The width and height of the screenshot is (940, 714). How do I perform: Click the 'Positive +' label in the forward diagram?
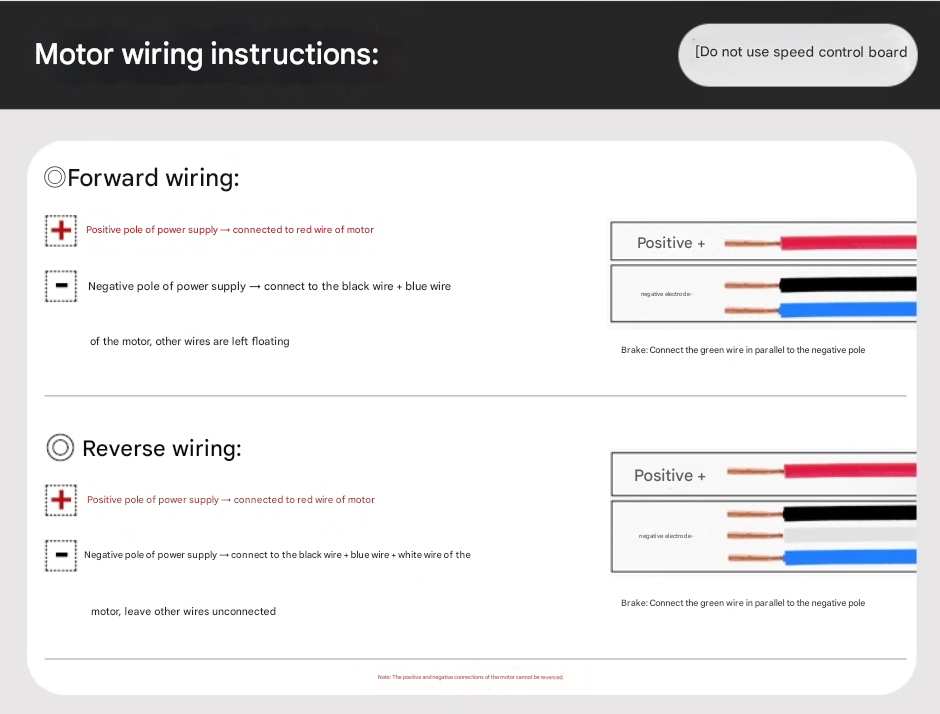click(x=671, y=243)
